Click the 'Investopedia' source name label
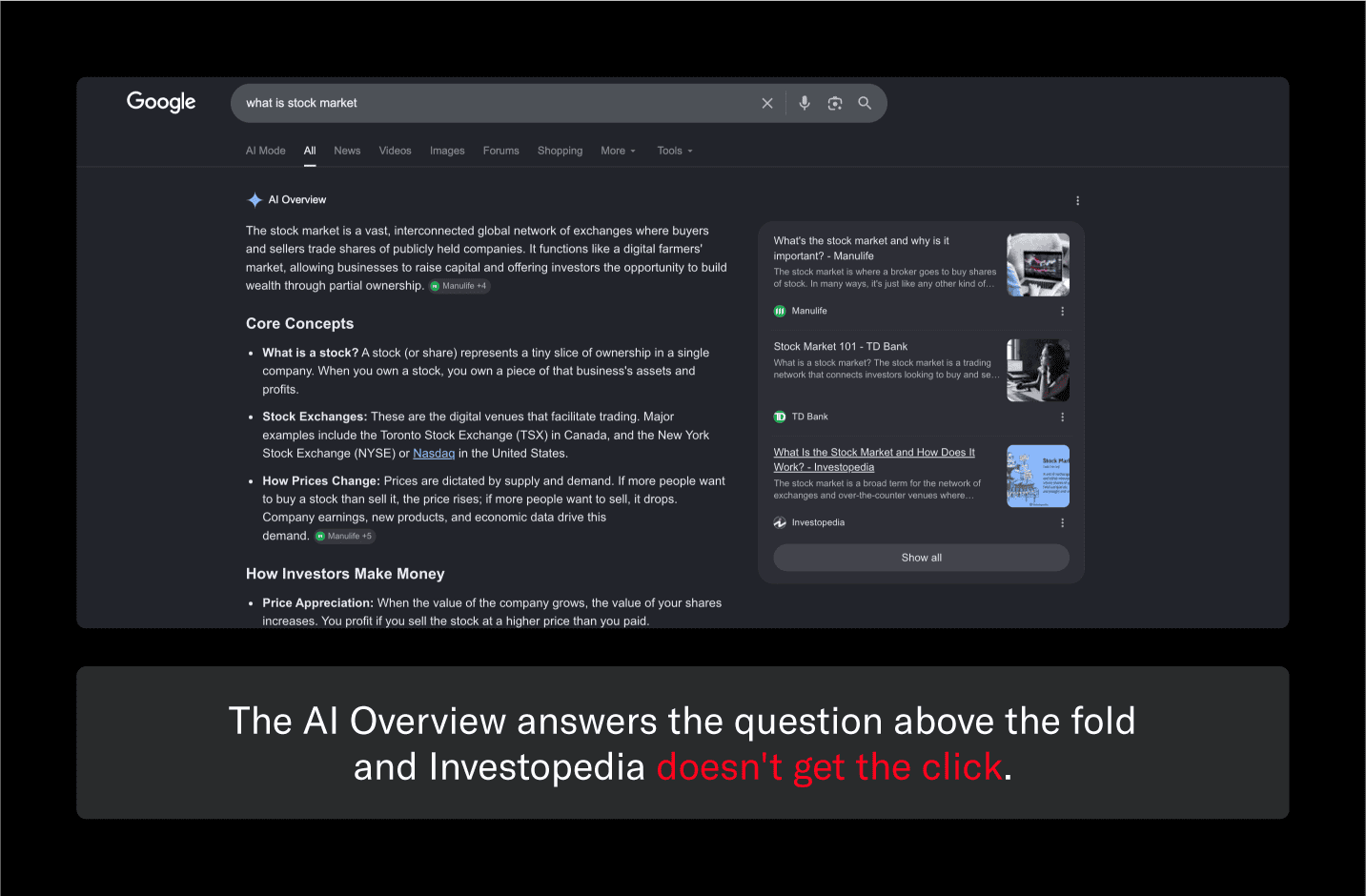Viewport: 1366px width, 896px height. click(818, 522)
